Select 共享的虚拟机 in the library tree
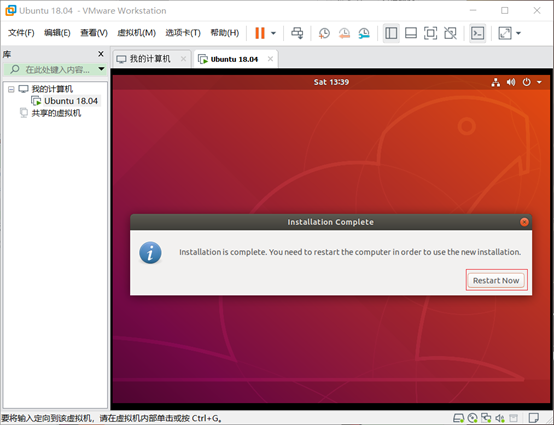This screenshot has width=554, height=425. click(x=56, y=113)
